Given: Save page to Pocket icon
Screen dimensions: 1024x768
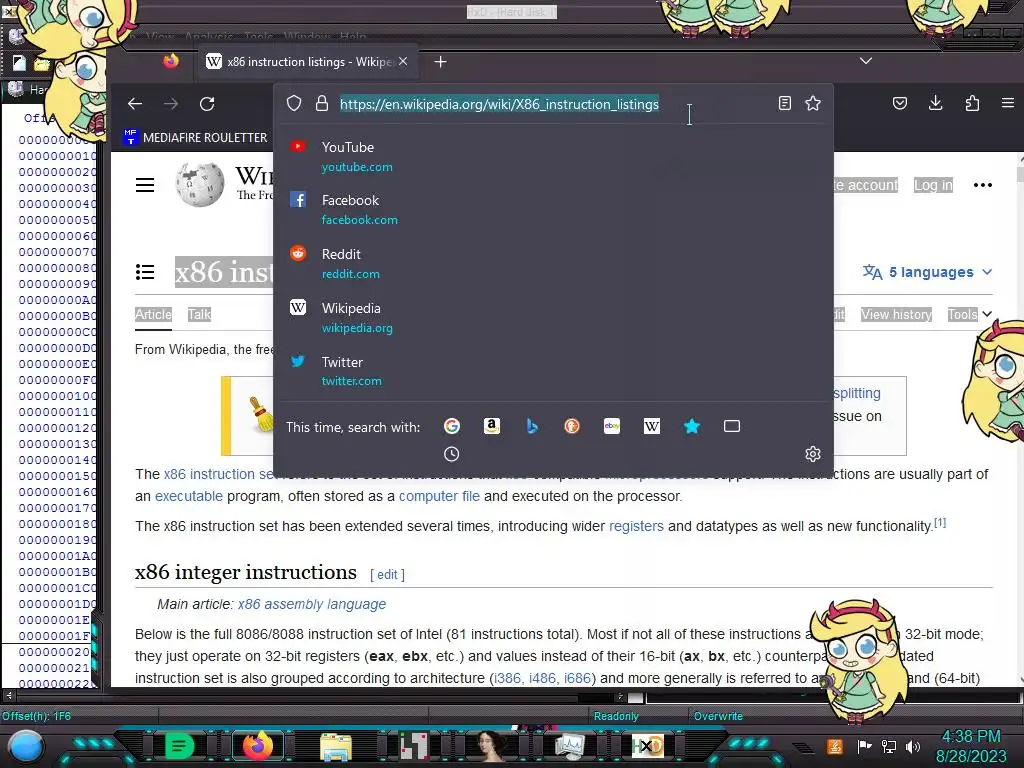Looking at the screenshot, I should (900, 103).
